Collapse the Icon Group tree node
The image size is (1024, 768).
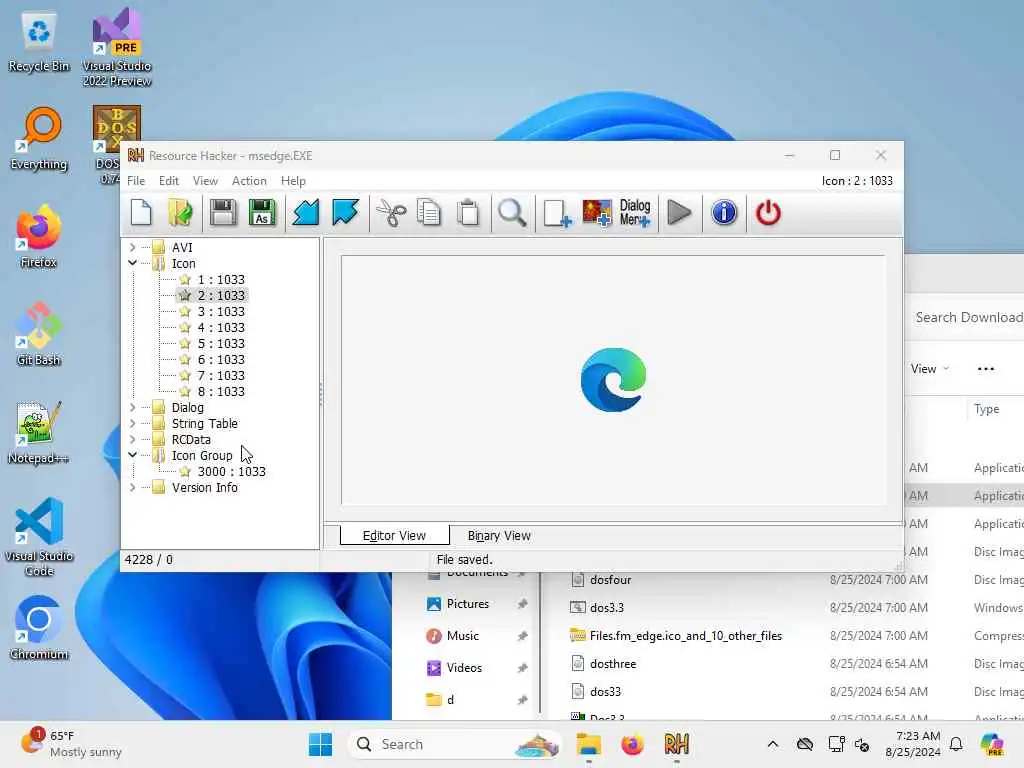pos(133,455)
